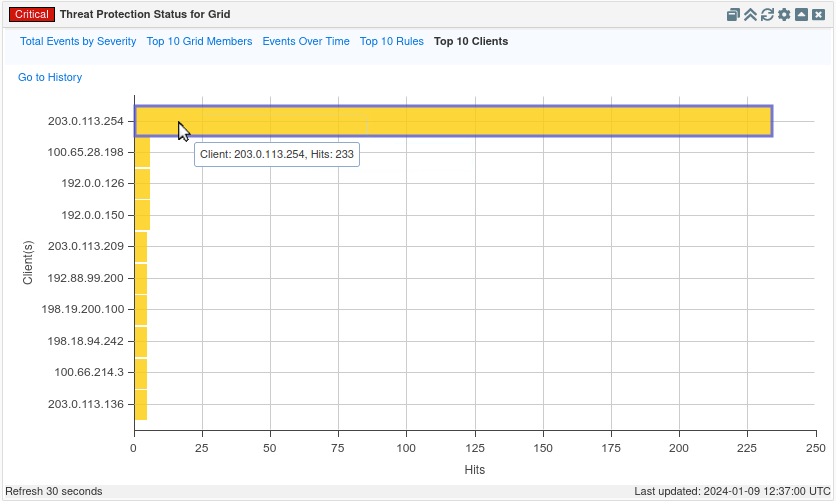Open the Go to History link
This screenshot has height=501, width=836.
[50, 77]
